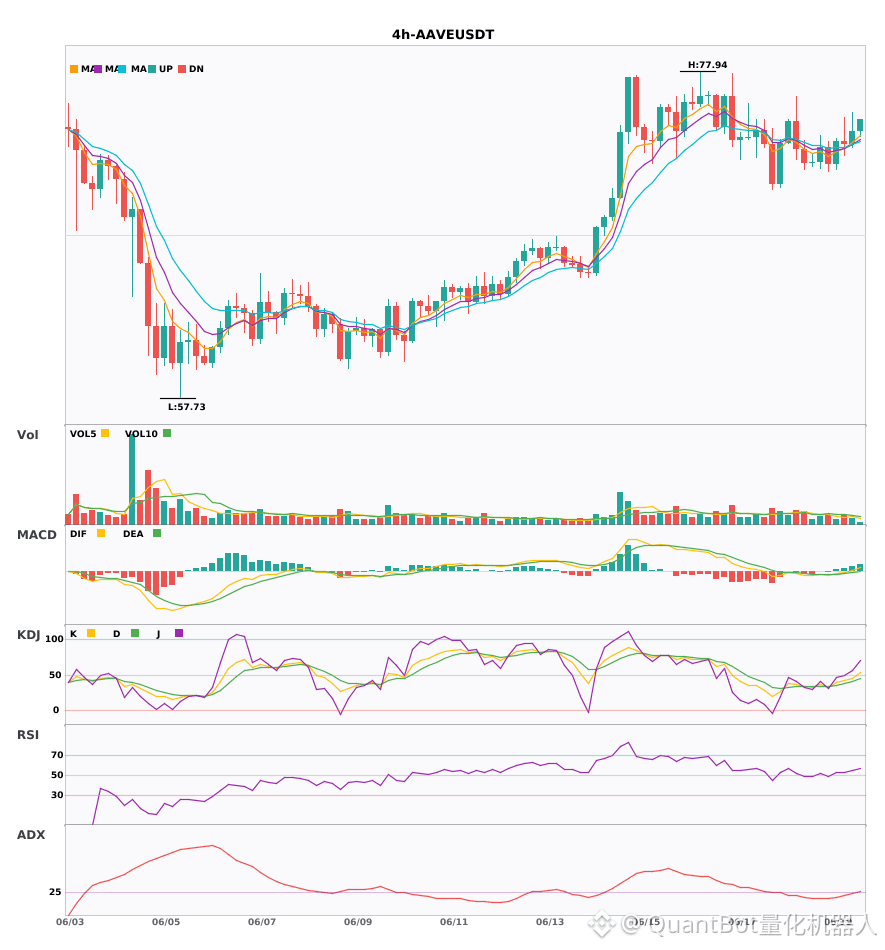The width and height of the screenshot is (885, 950).
Task: Click the 06/03 date label
Action: [x=70, y=922]
